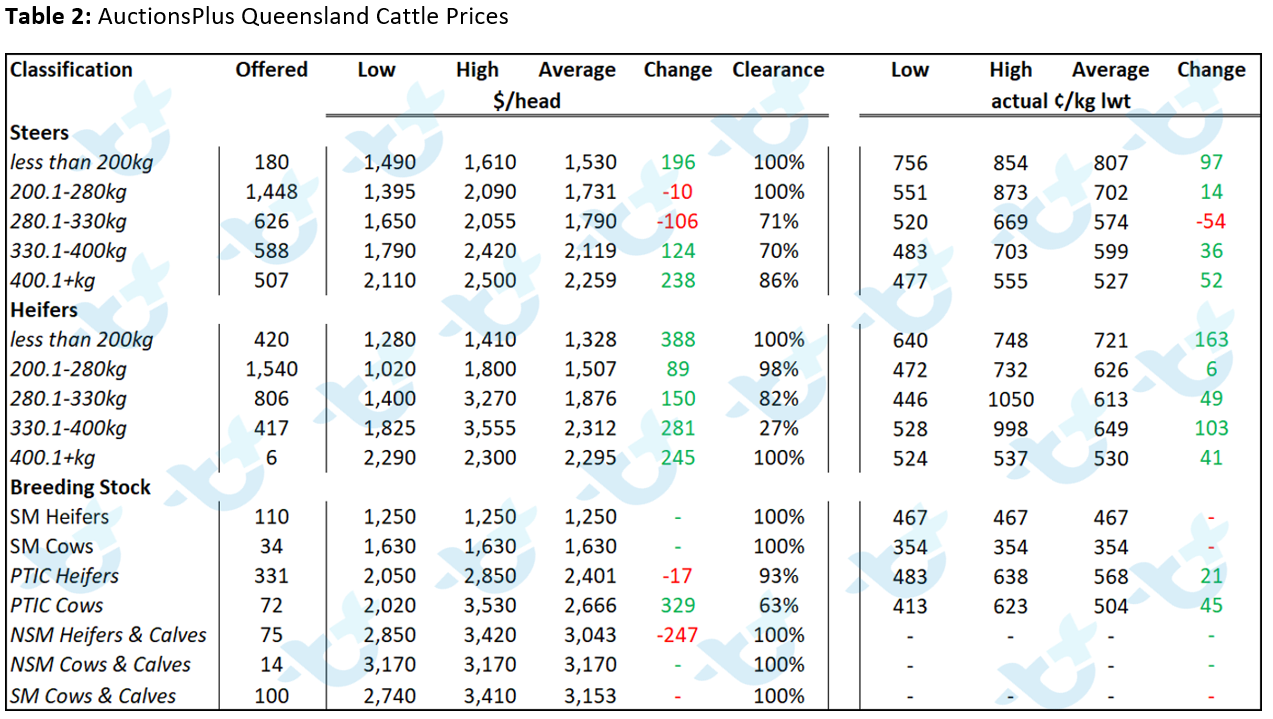Select offered count 6 in Heifers 400.1+kg
1273x719 pixels.
pyautogui.click(x=272, y=458)
